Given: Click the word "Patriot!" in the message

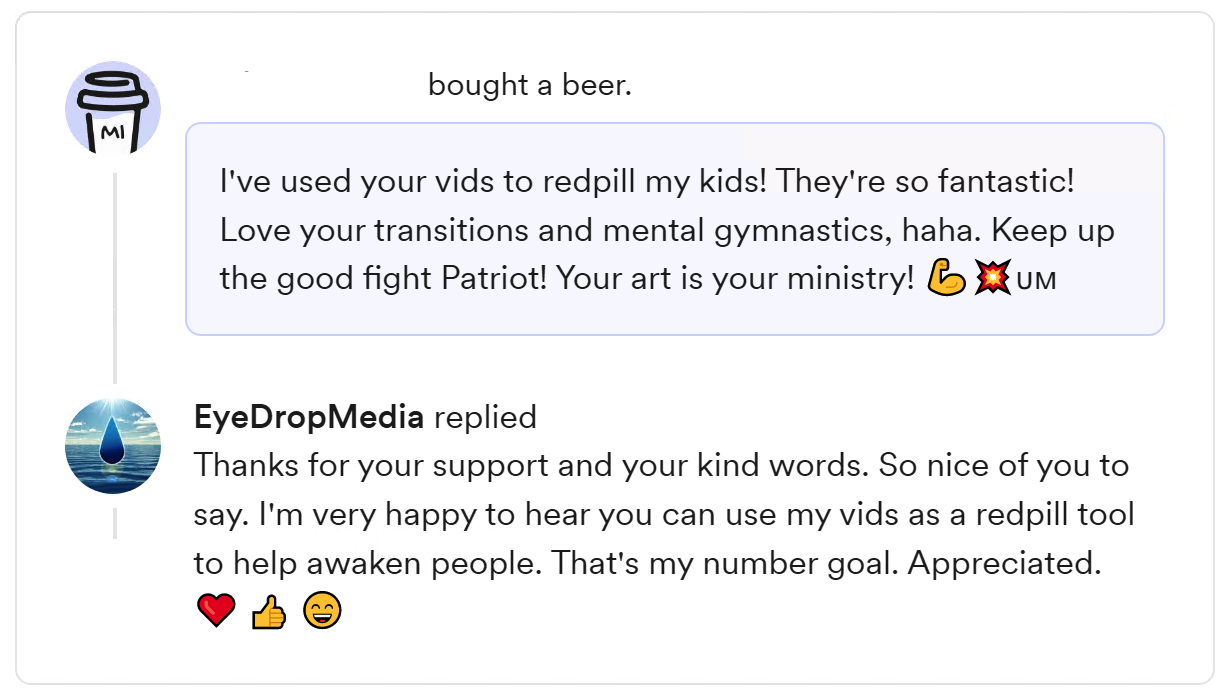Looking at the screenshot, I should (x=495, y=279).
